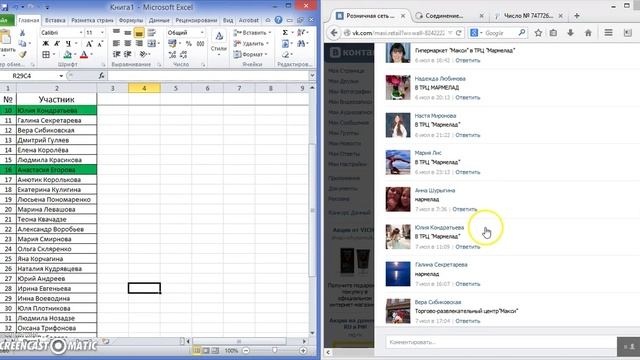The width and height of the screenshot is (640, 360).
Task: Open browser downloads arrow icon
Action: point(570,33)
